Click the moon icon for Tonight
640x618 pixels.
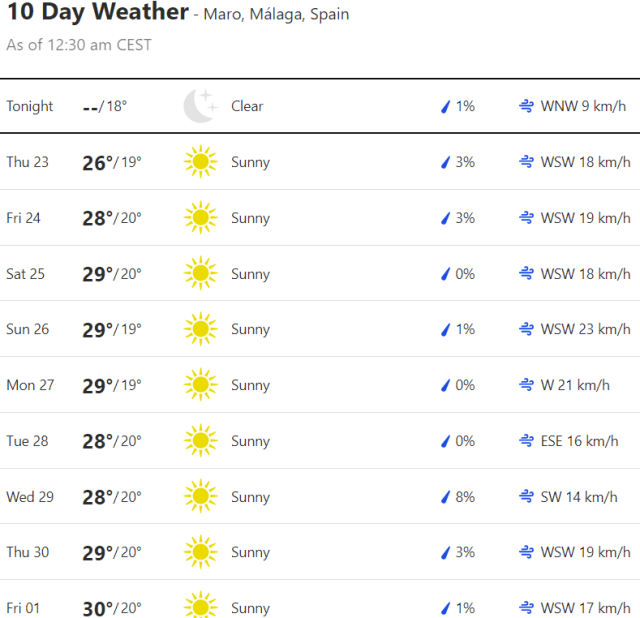pyautogui.click(x=199, y=106)
